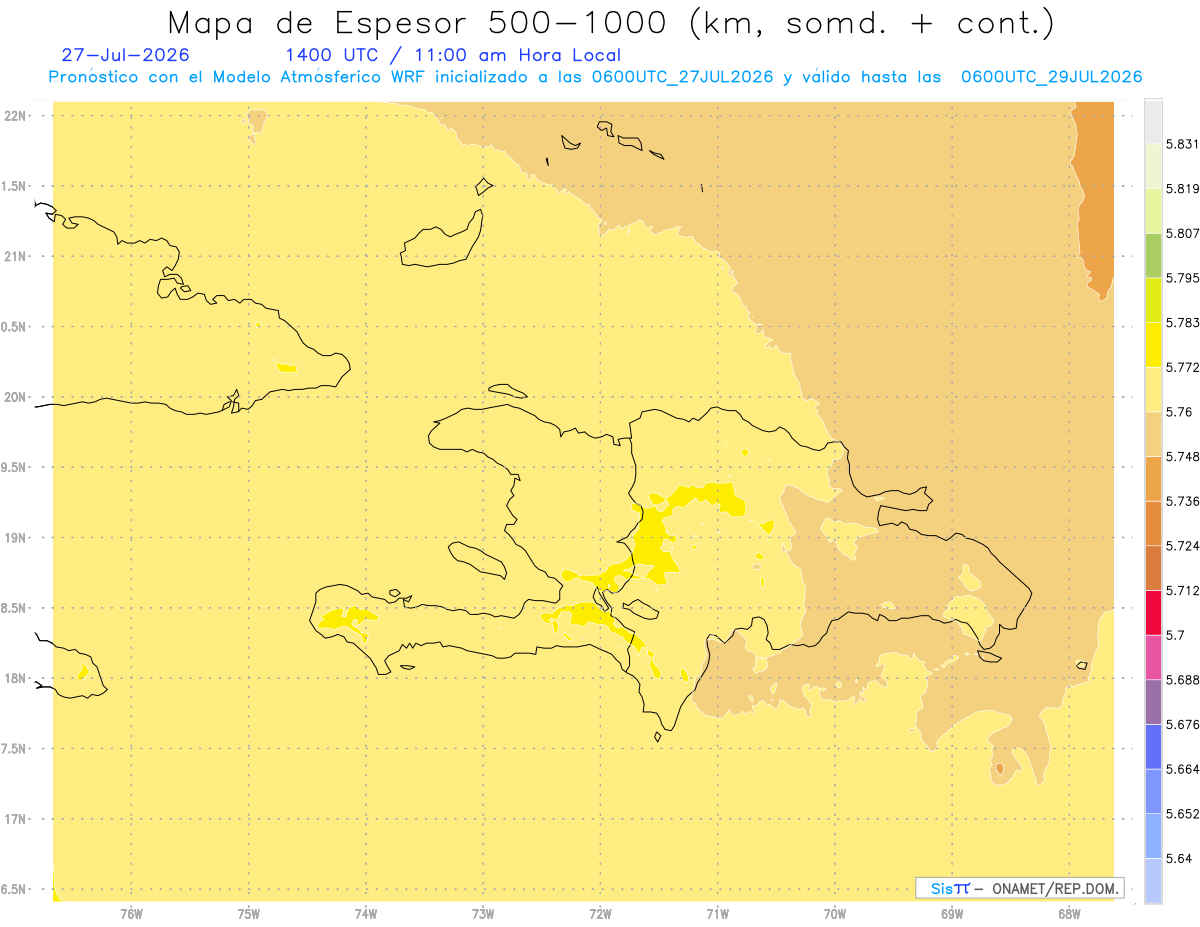This screenshot has width=1200, height=927.
Task: Click the latitude label '22N'
Action: pyautogui.click(x=14, y=115)
